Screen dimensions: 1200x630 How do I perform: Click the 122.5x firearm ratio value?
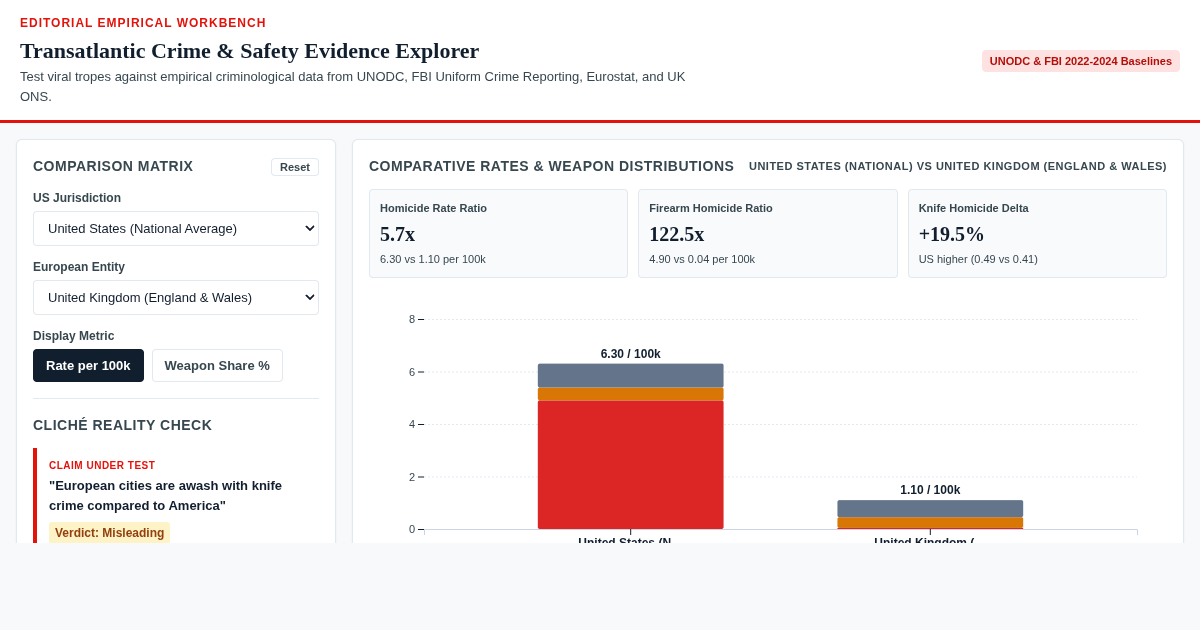pos(677,234)
